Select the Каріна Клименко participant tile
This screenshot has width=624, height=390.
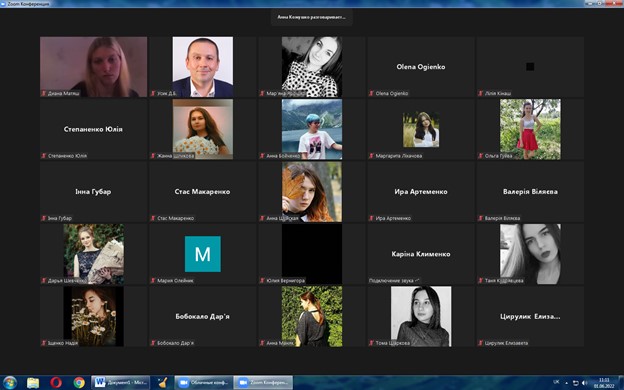[421, 254]
